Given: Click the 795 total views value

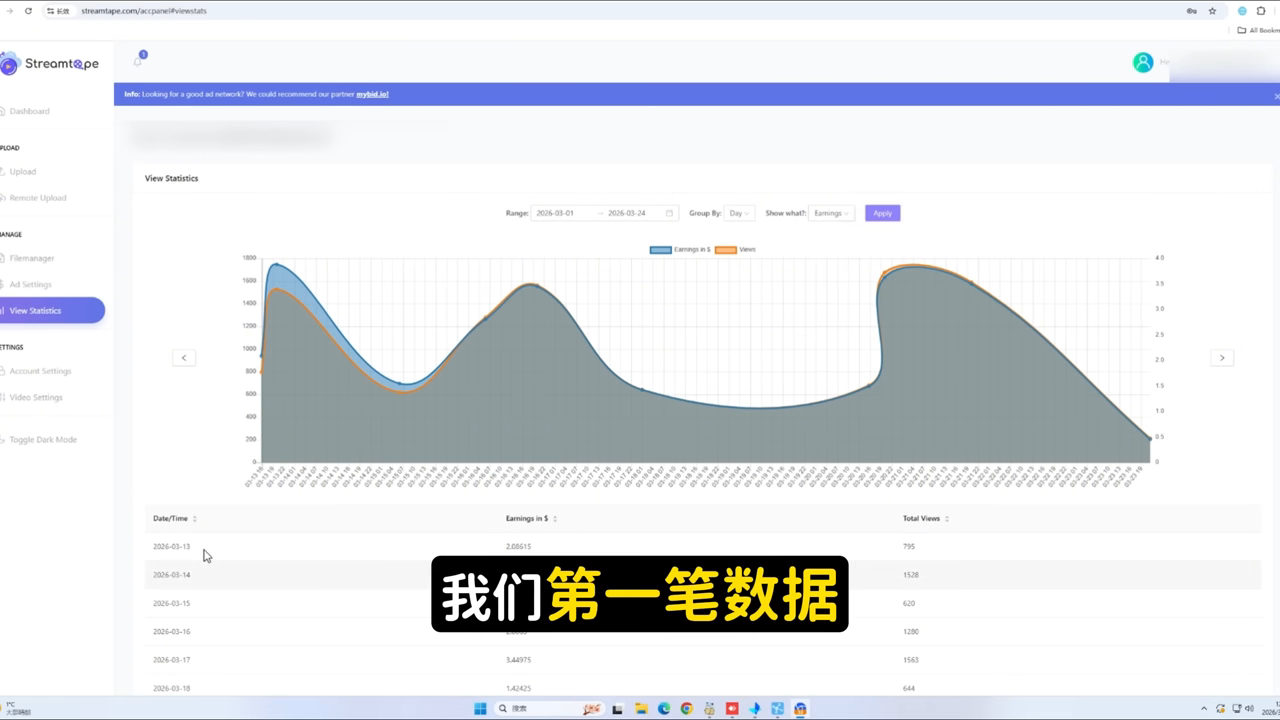Looking at the screenshot, I should pos(909,546).
